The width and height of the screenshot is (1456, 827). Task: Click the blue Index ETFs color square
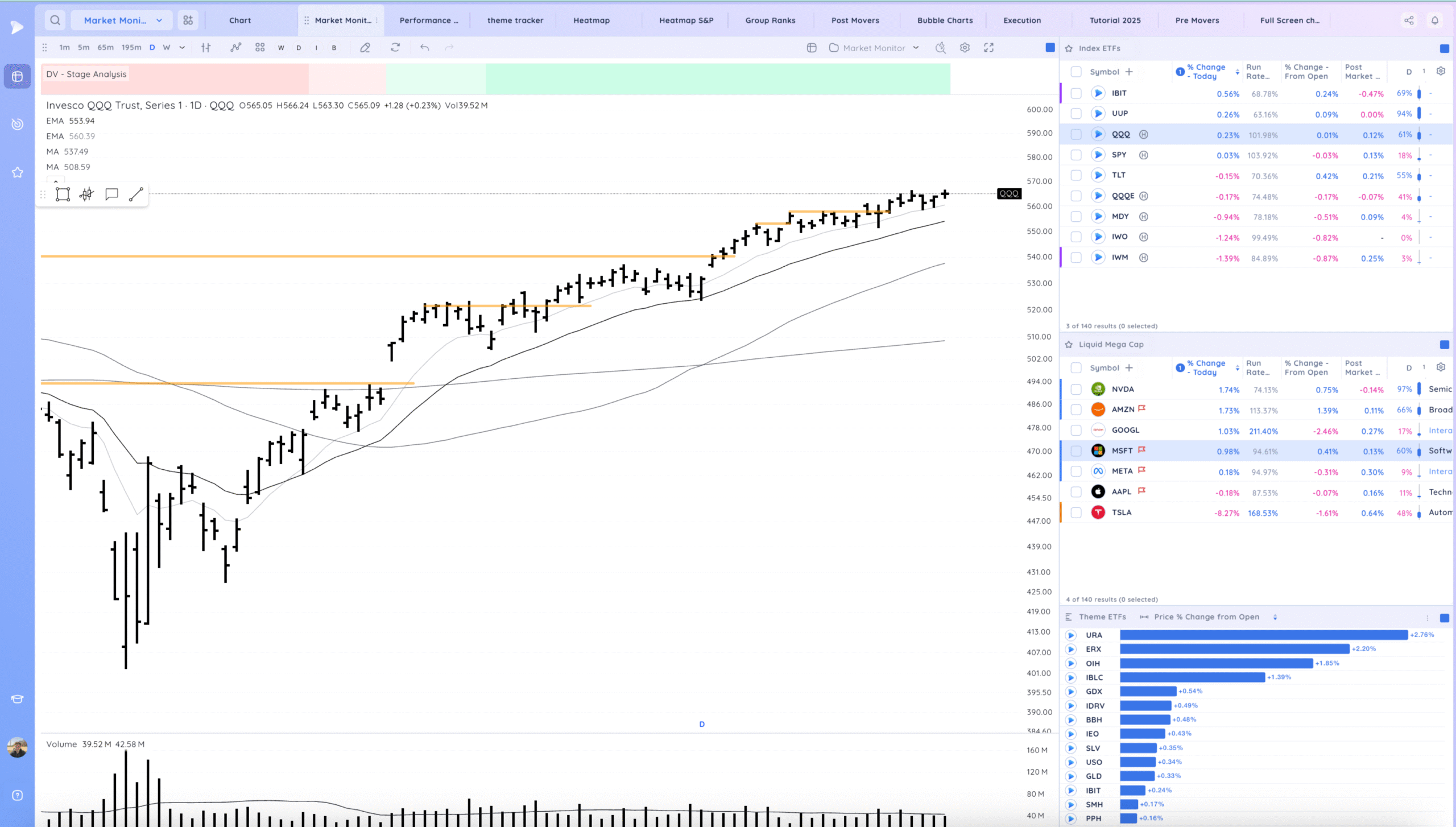(1444, 48)
